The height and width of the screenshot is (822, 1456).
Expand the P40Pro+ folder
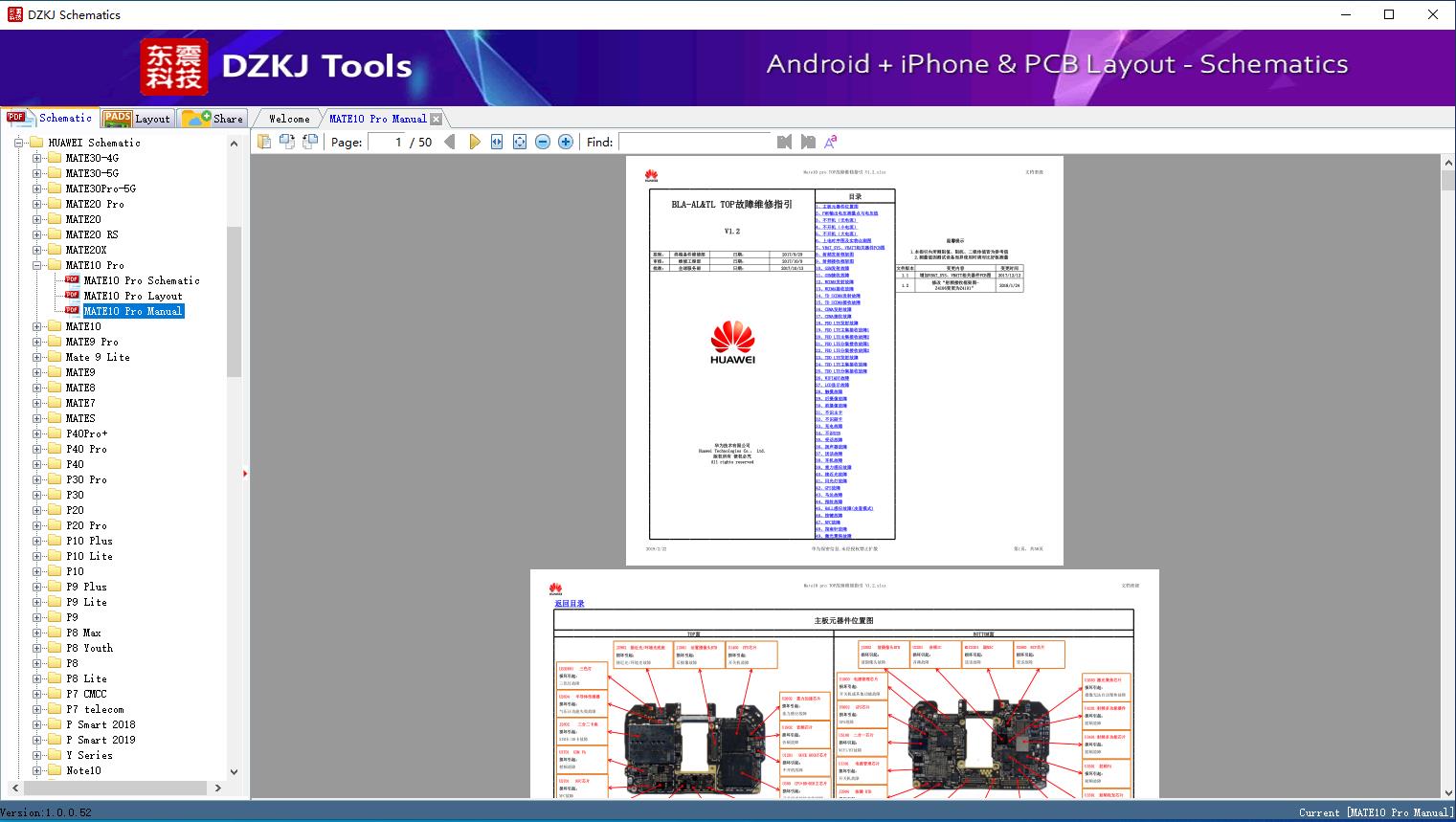(37, 433)
